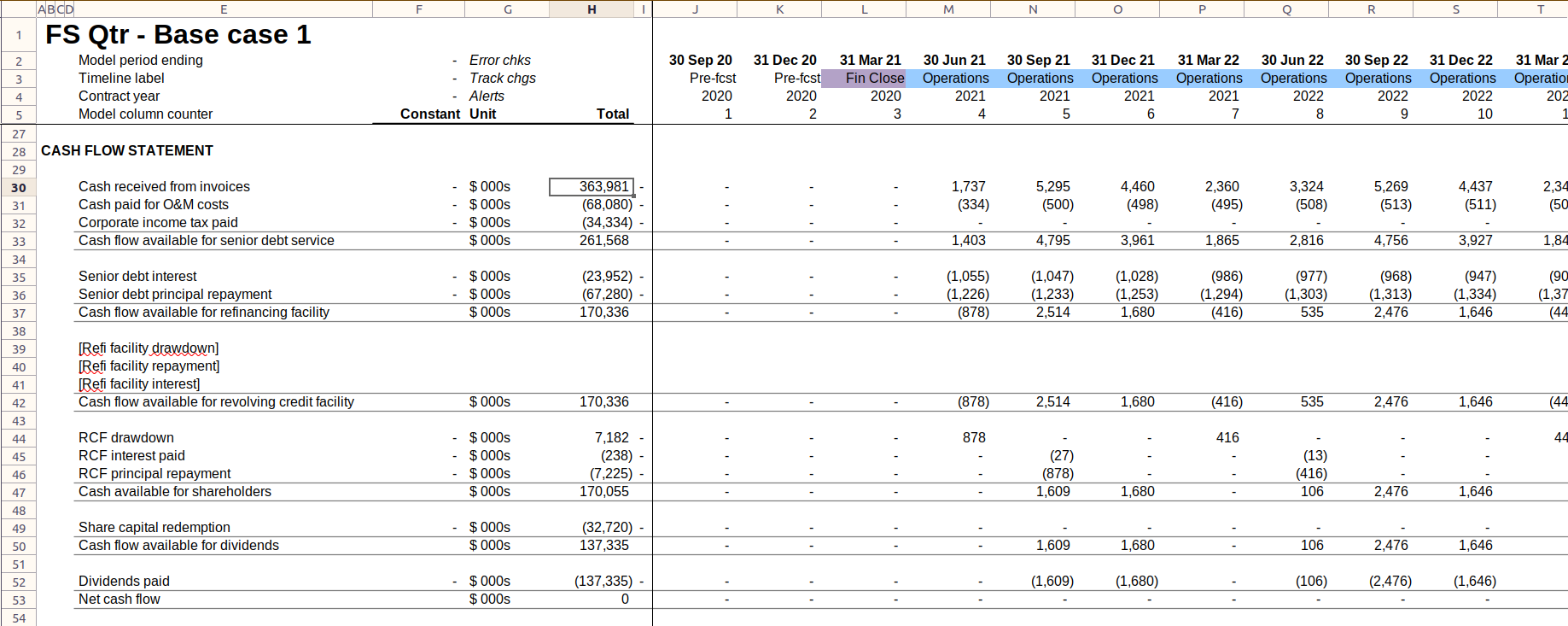Viewport: 1568px width, 626px height.
Task: Click the '31 Dec 22' date header
Action: click(1461, 61)
